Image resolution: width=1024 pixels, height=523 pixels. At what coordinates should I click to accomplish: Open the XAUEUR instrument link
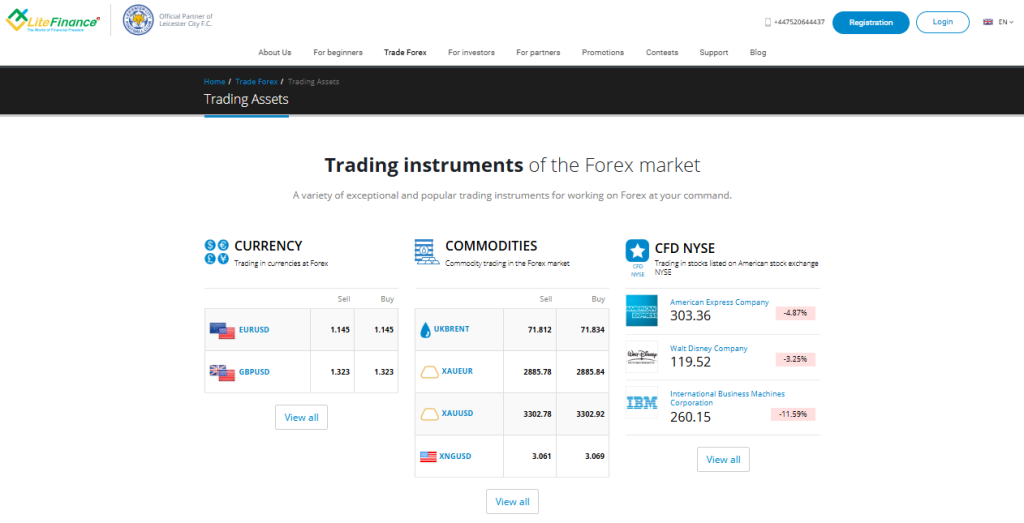(457, 371)
